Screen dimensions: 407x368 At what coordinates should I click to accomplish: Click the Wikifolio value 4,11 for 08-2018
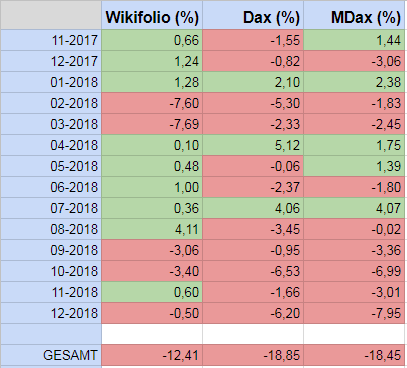point(152,229)
